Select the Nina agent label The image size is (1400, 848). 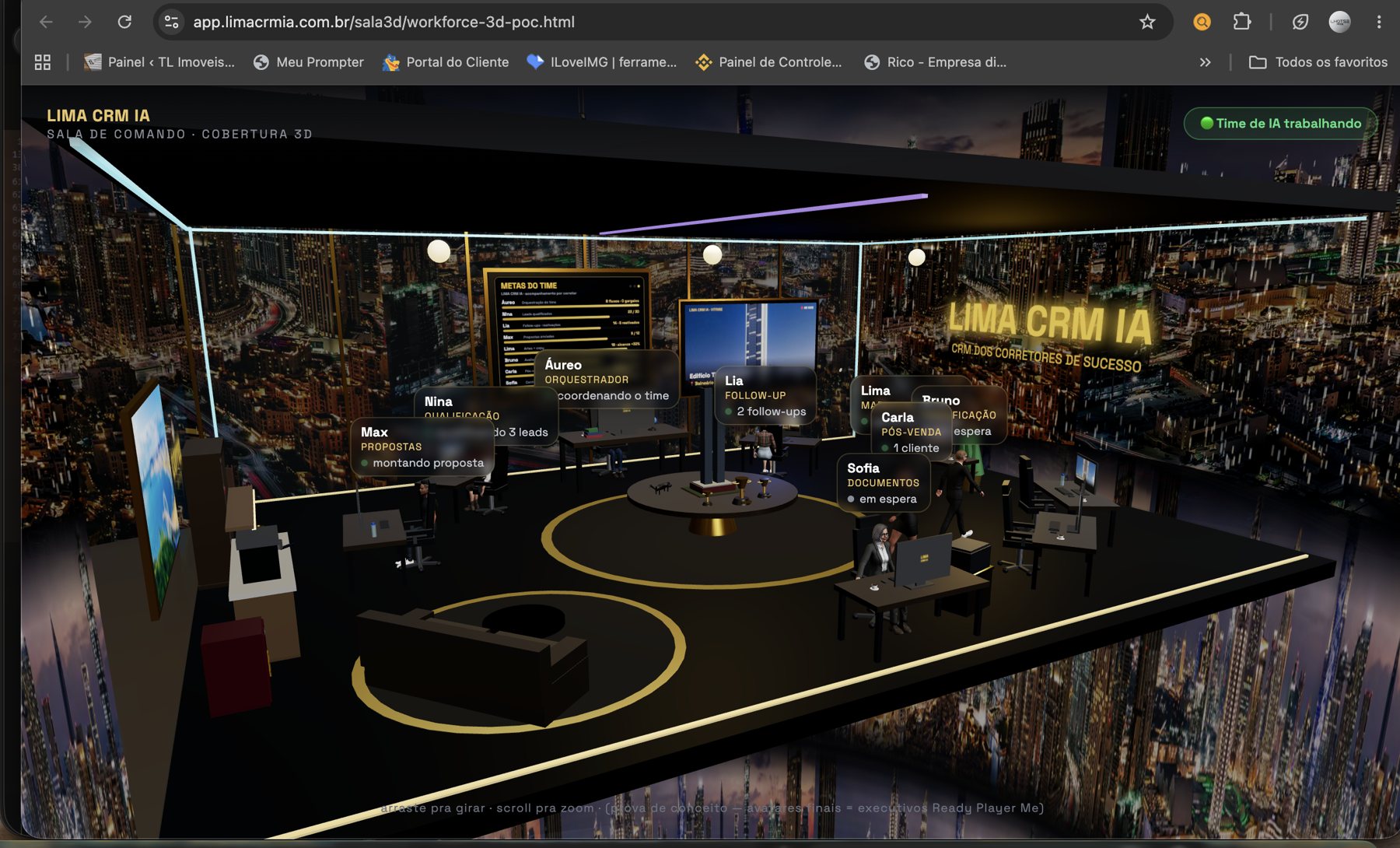click(x=439, y=401)
